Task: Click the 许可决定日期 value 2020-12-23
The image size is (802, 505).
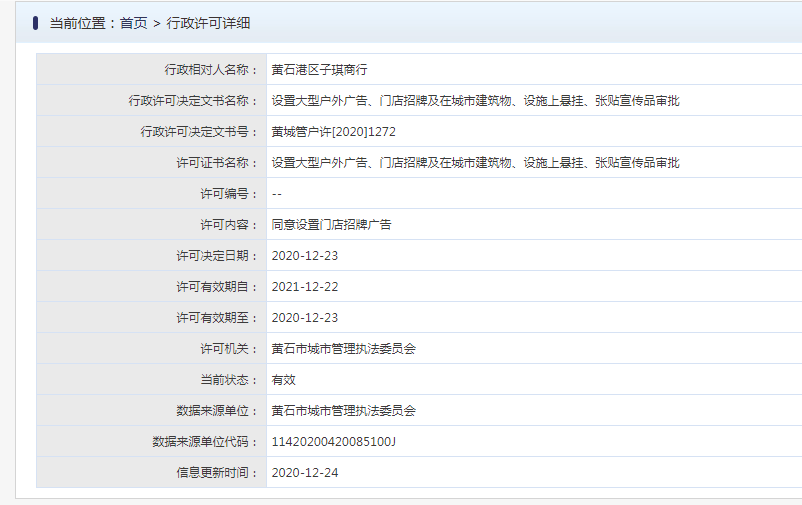Action: point(305,256)
